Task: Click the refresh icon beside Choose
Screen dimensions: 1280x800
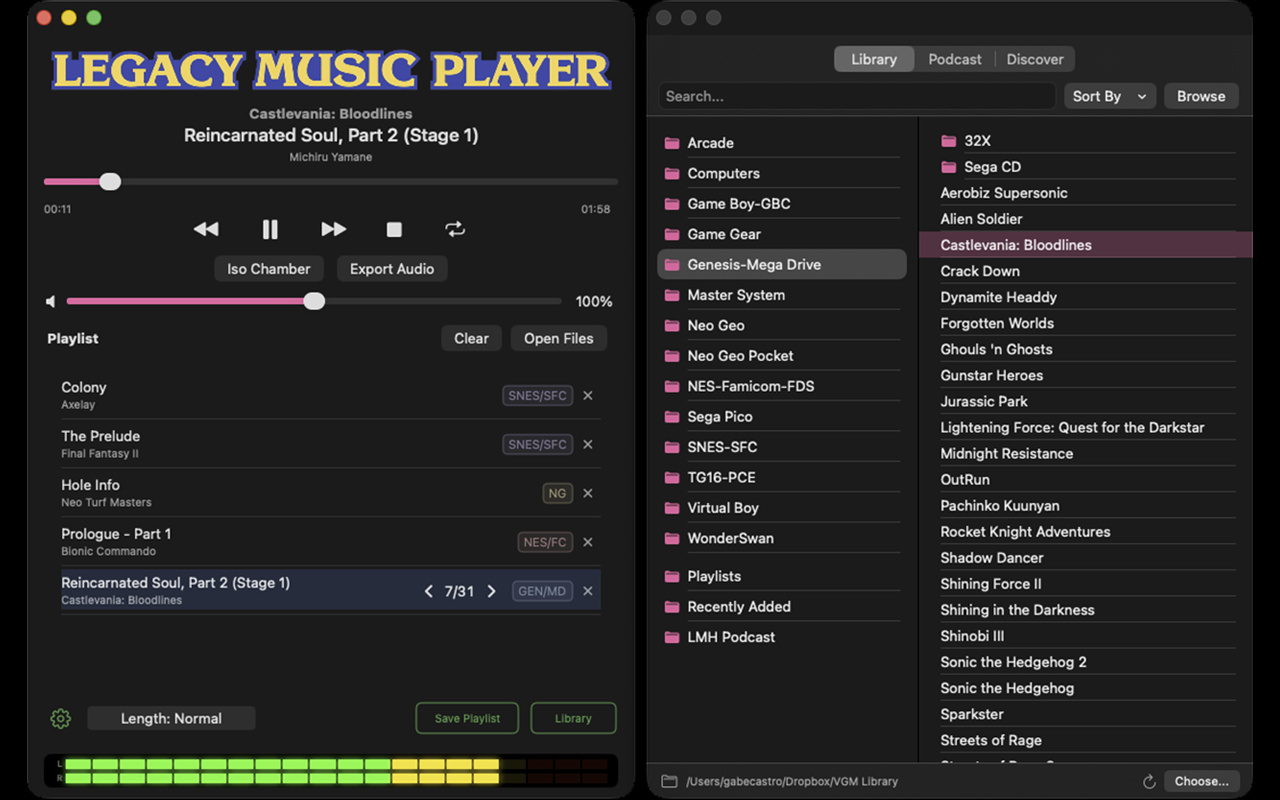Action: tap(1150, 781)
